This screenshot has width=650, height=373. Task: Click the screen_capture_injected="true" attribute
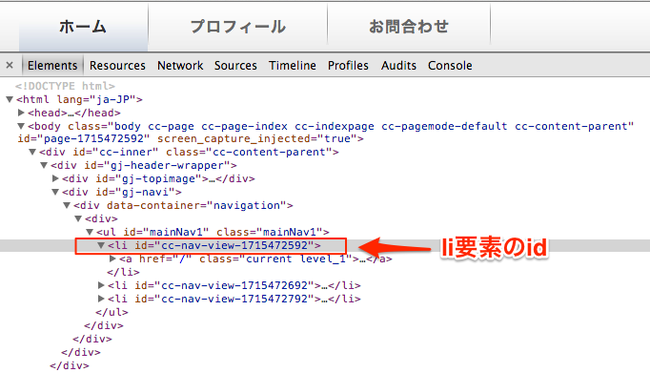tap(257, 138)
